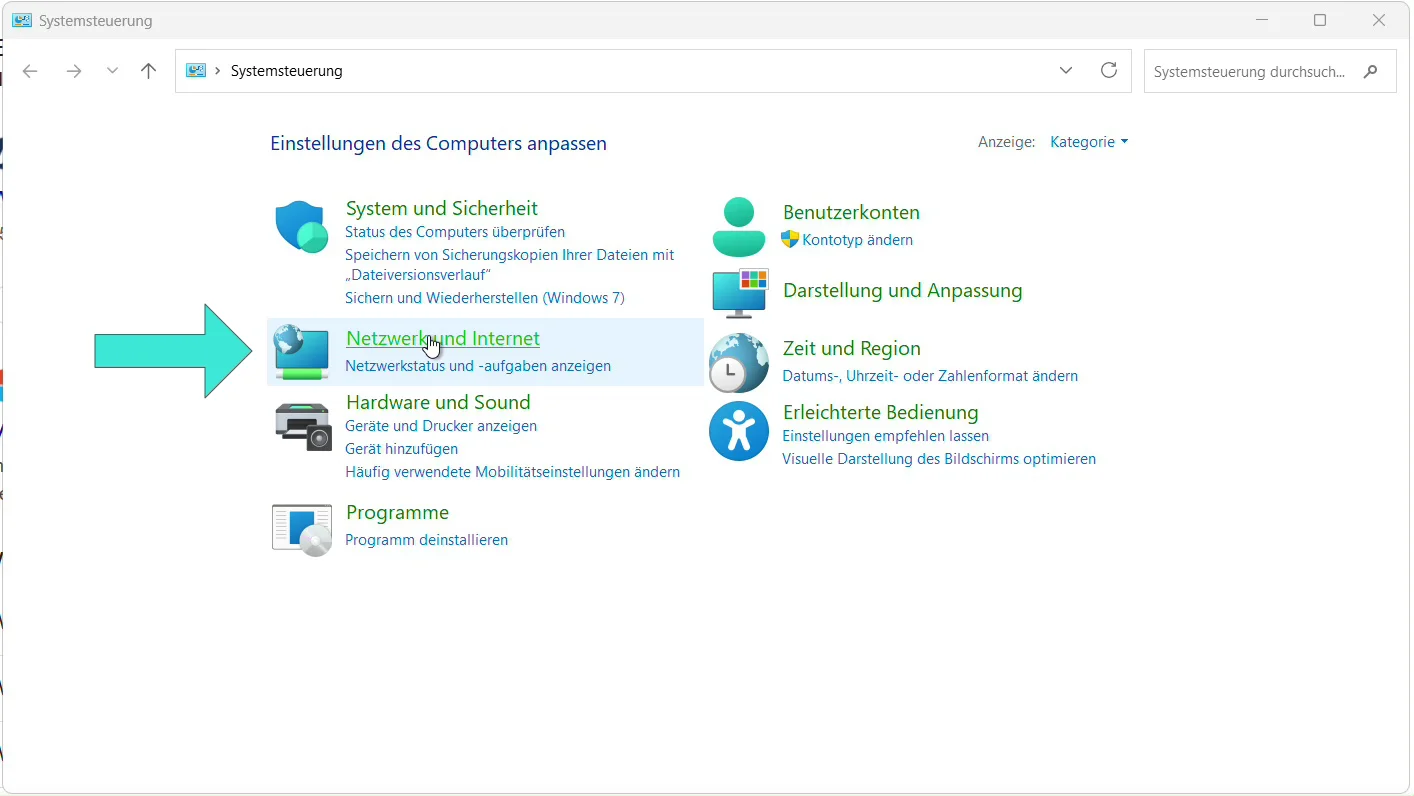This screenshot has width=1414, height=796.
Task: Expand the chevron before Systemsteuerung in address bar
Action: pyautogui.click(x=218, y=71)
